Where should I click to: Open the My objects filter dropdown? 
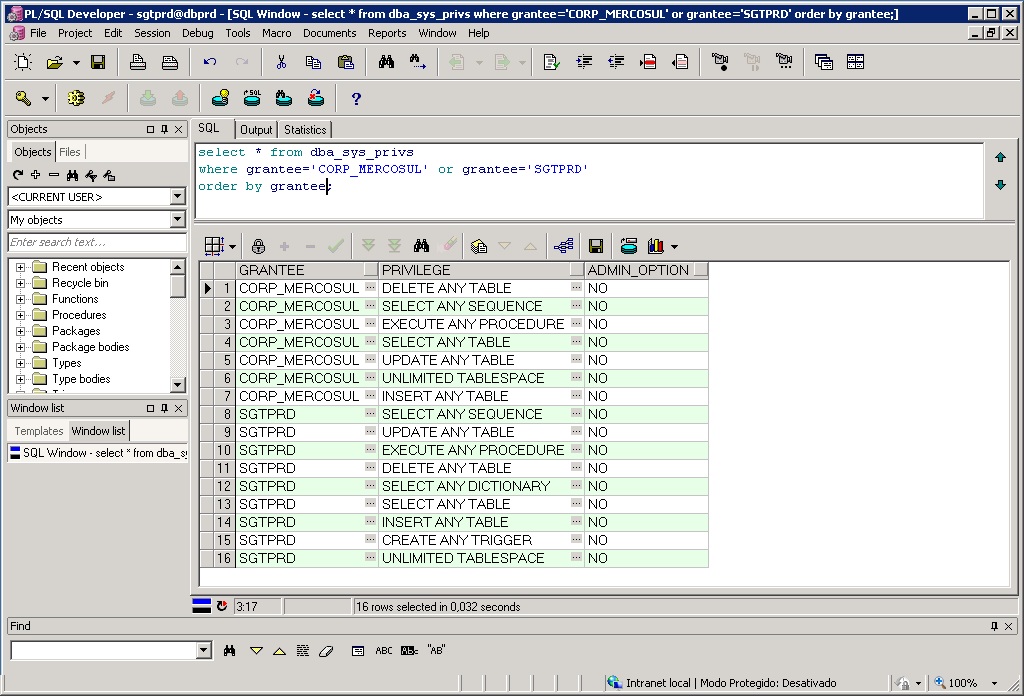(x=177, y=220)
